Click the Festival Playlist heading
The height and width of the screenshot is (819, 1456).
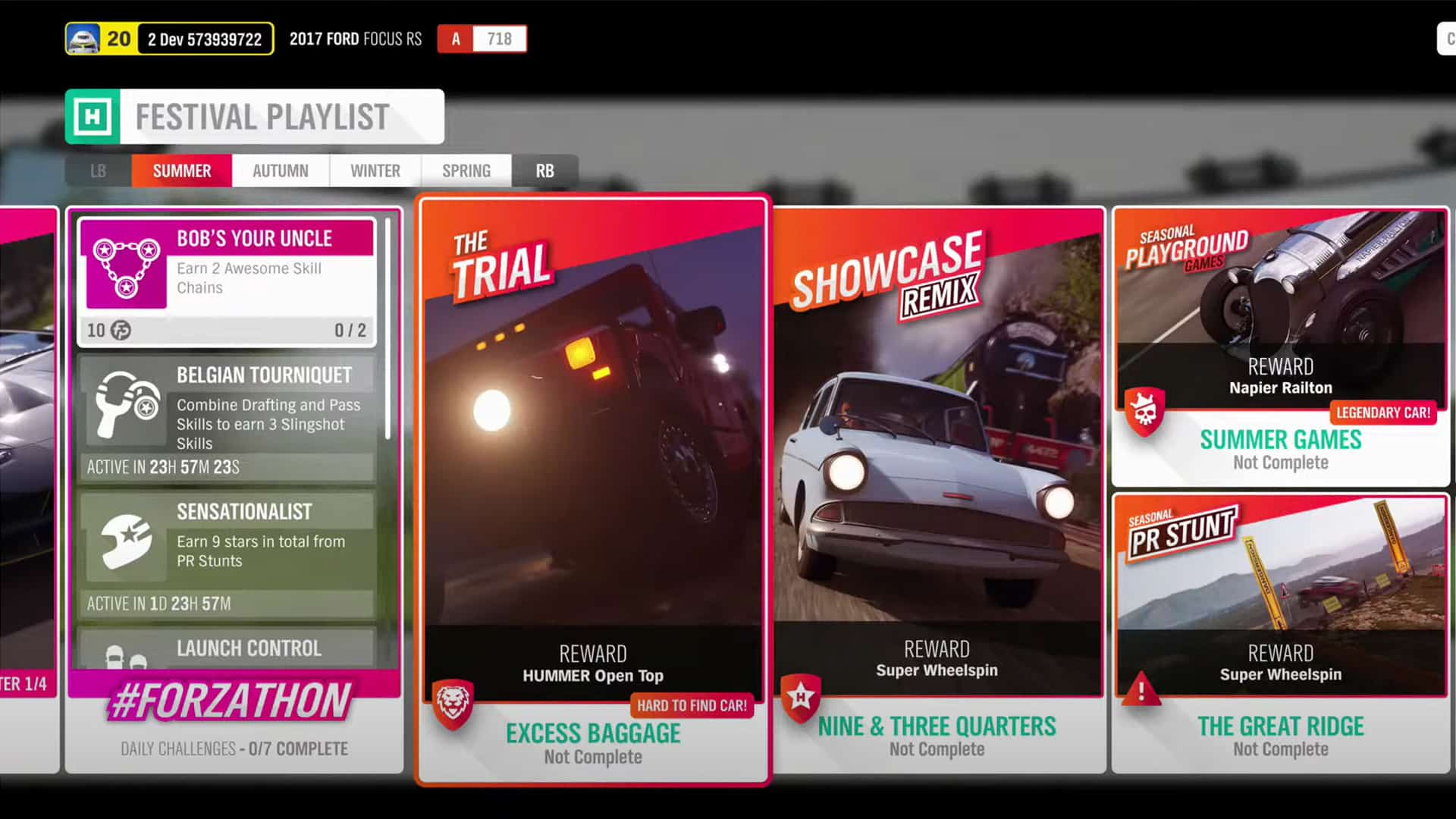point(262,118)
